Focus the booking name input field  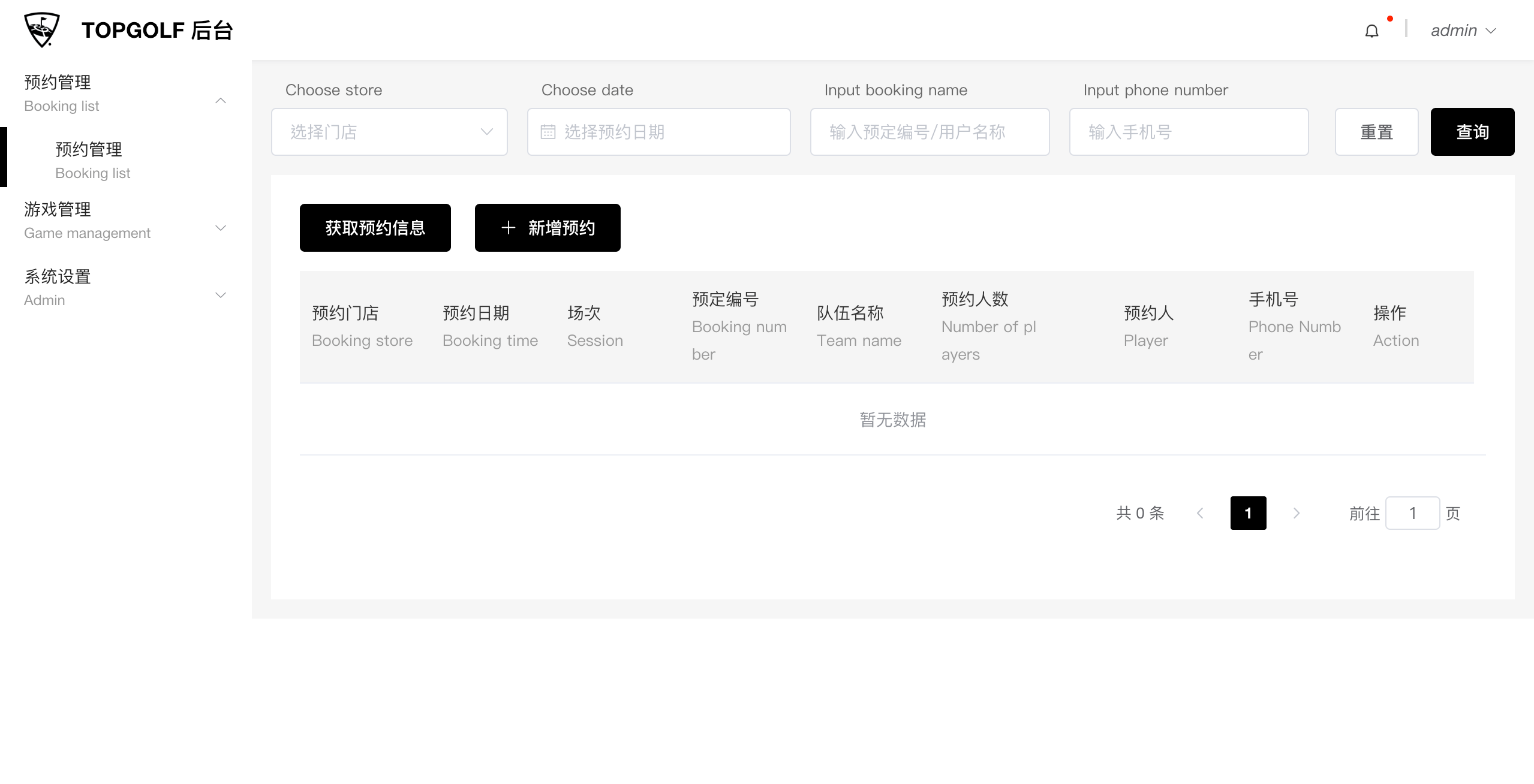pyautogui.click(x=930, y=132)
